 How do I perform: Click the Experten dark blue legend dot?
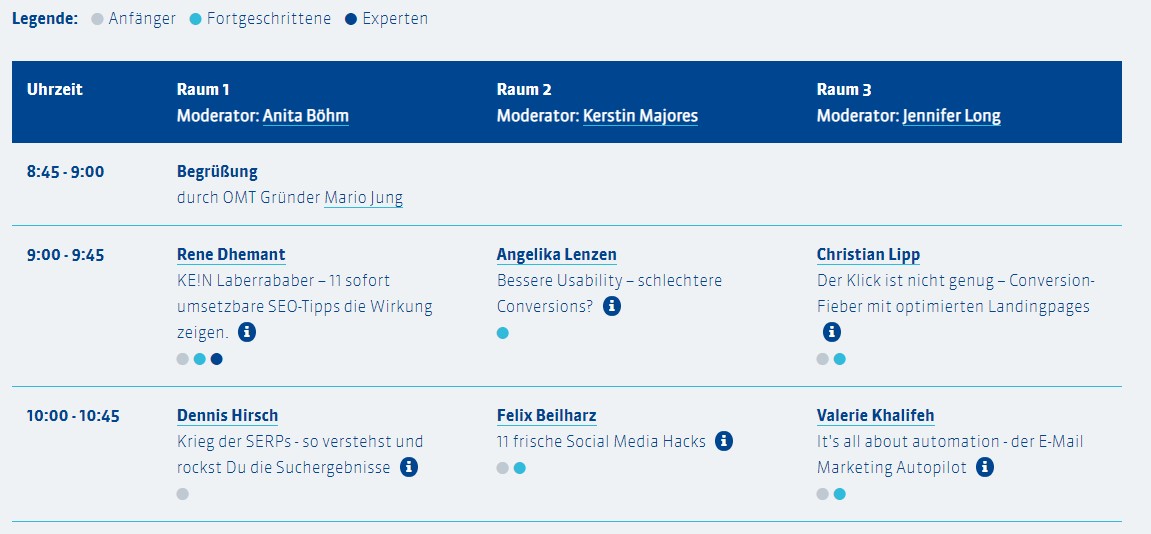point(351,19)
